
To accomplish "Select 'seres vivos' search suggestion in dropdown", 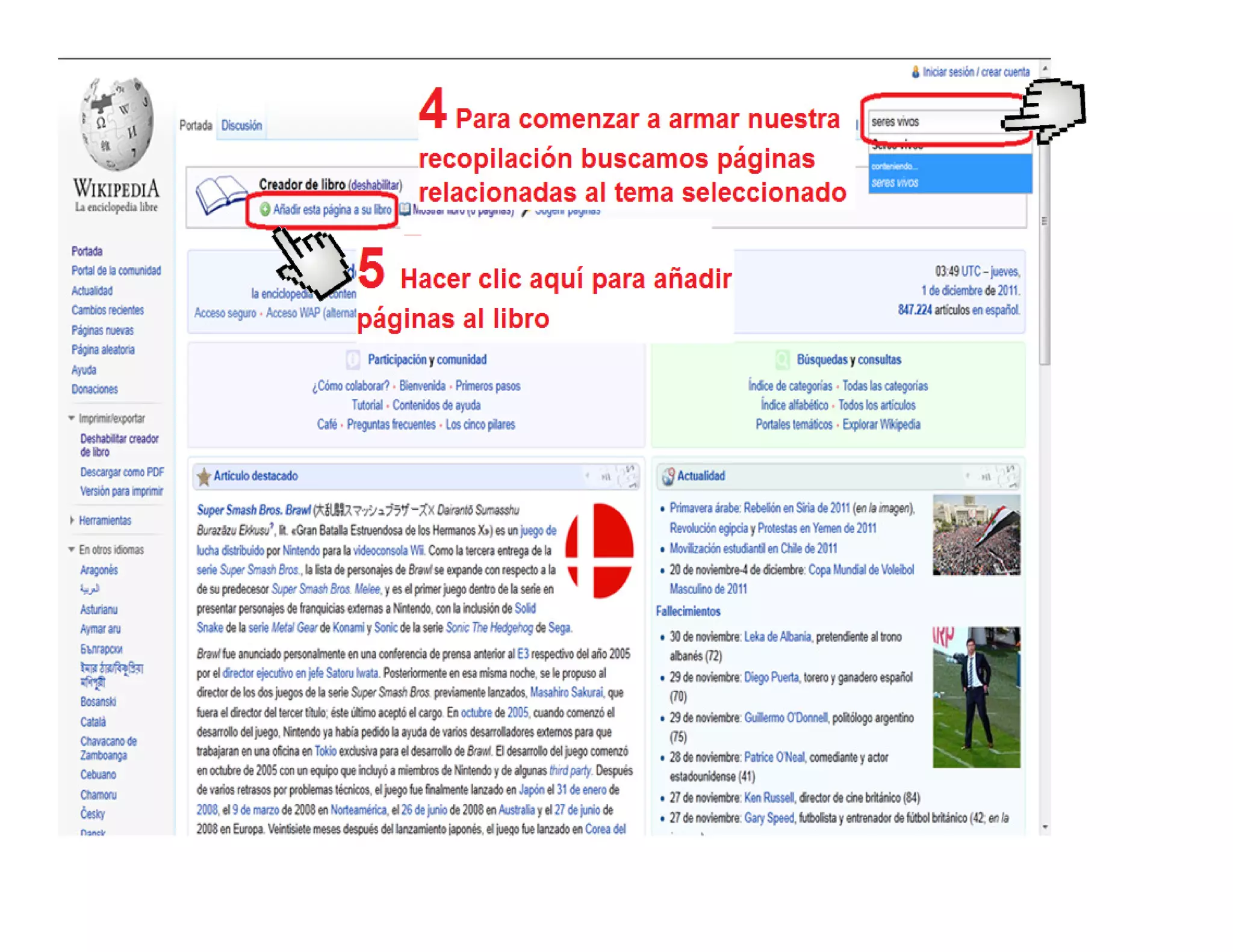I will [895, 183].
